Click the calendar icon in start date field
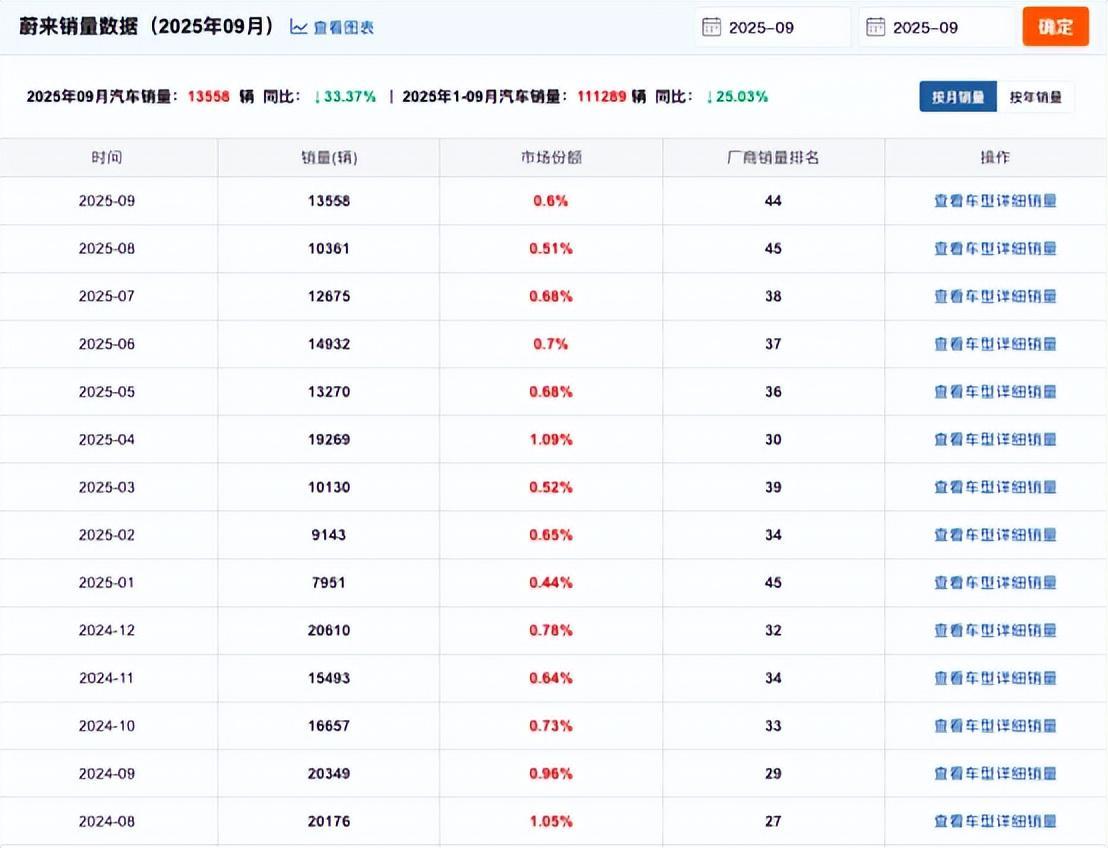 click(x=712, y=27)
